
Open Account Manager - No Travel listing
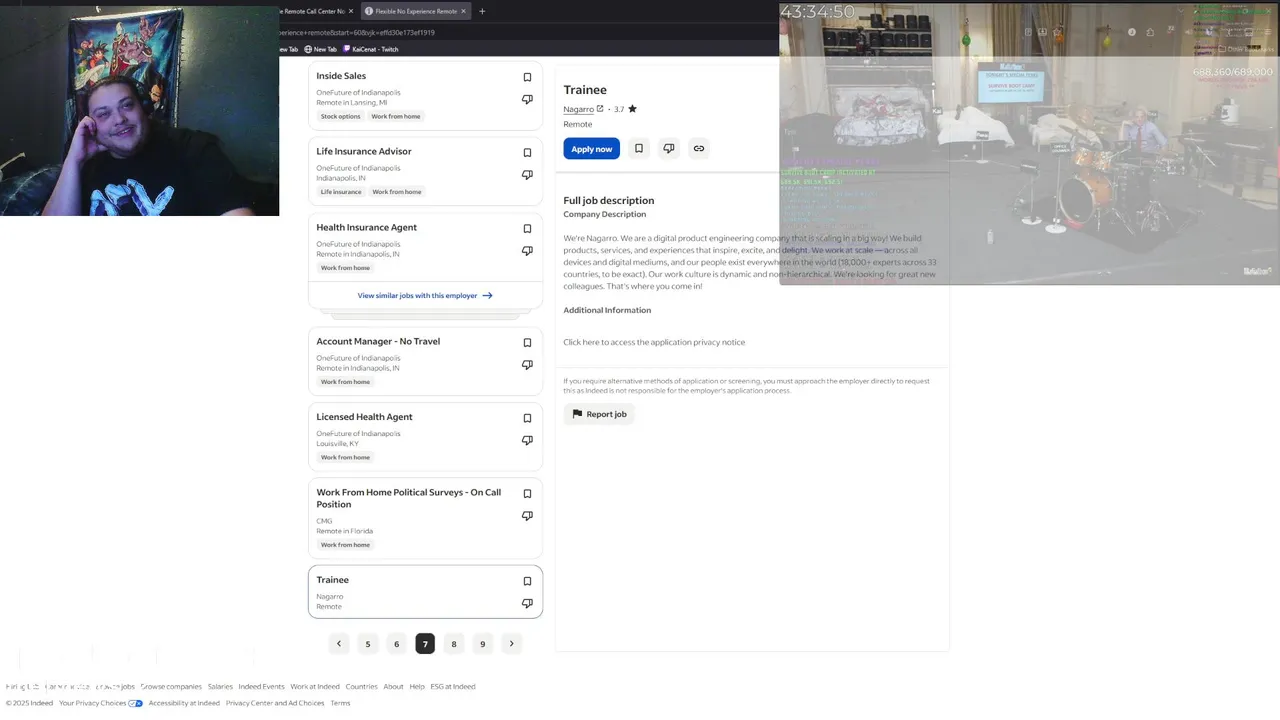click(378, 342)
